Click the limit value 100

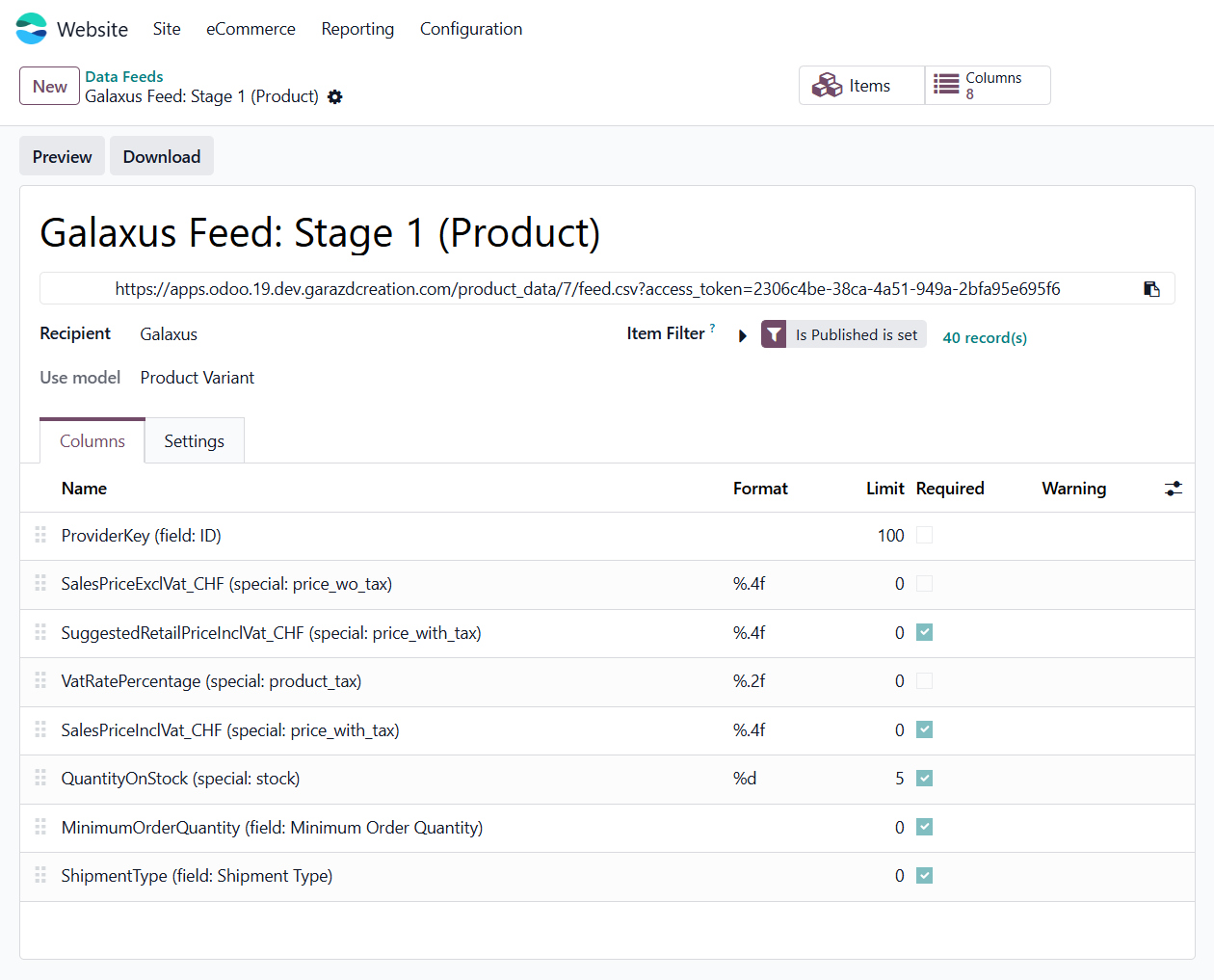click(890, 535)
